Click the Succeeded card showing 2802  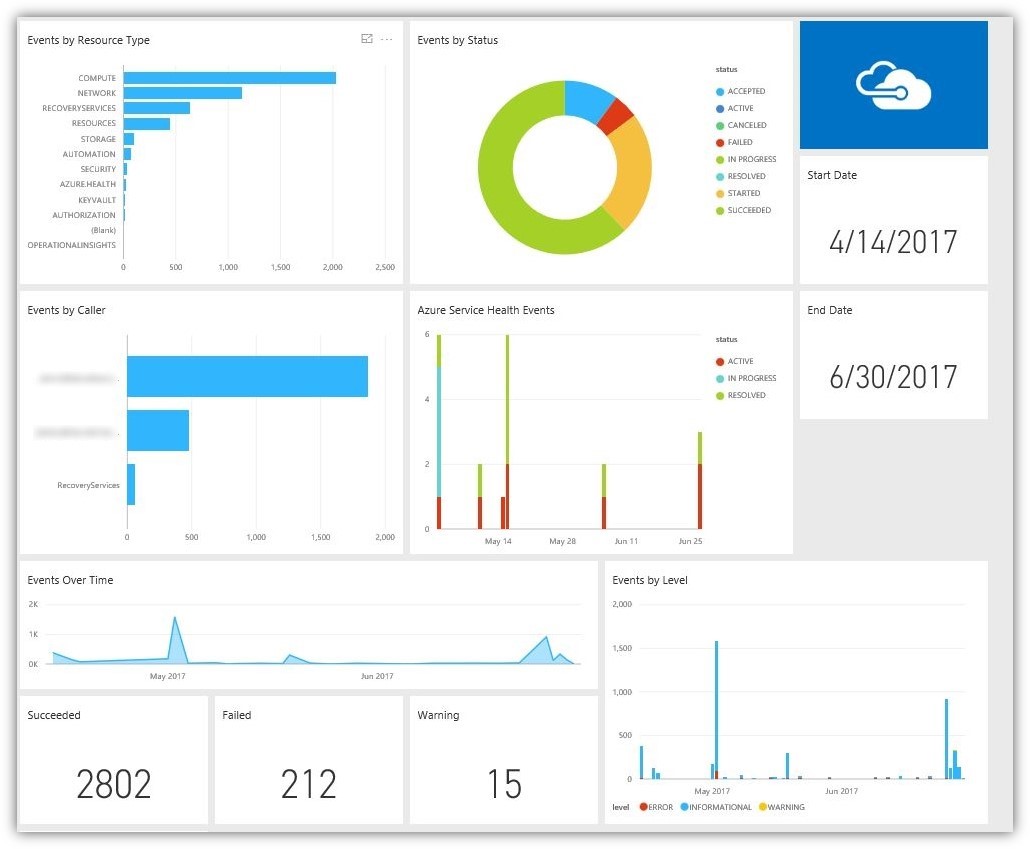[114, 760]
